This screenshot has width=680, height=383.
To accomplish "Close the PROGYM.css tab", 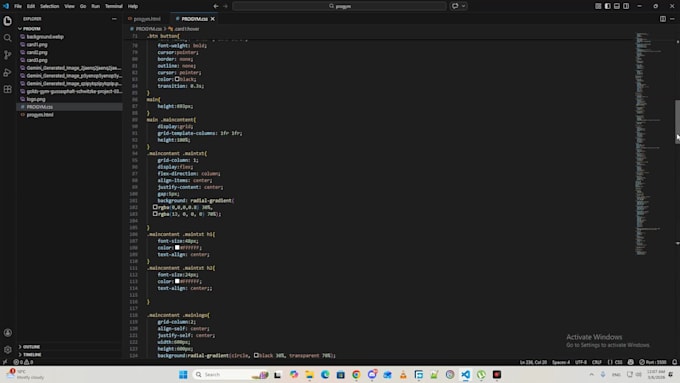I will point(212,19).
